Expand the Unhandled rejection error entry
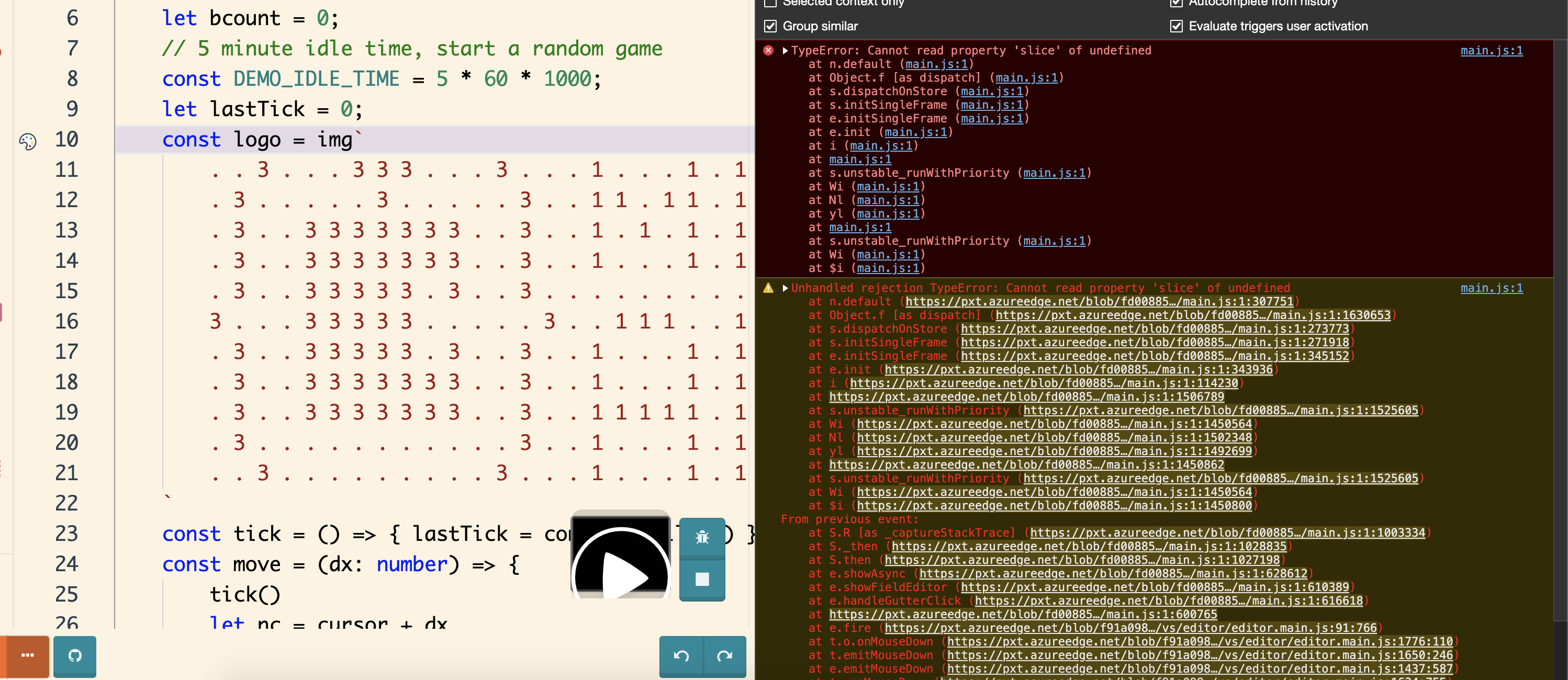1568x680 pixels. (785, 289)
